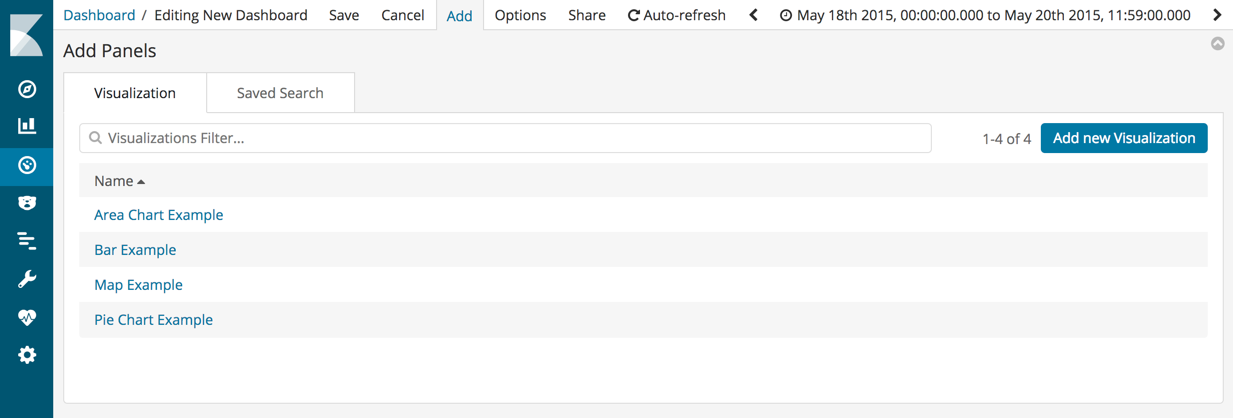Open the time range picker
This screenshot has width=1233, height=418.
click(x=985, y=15)
